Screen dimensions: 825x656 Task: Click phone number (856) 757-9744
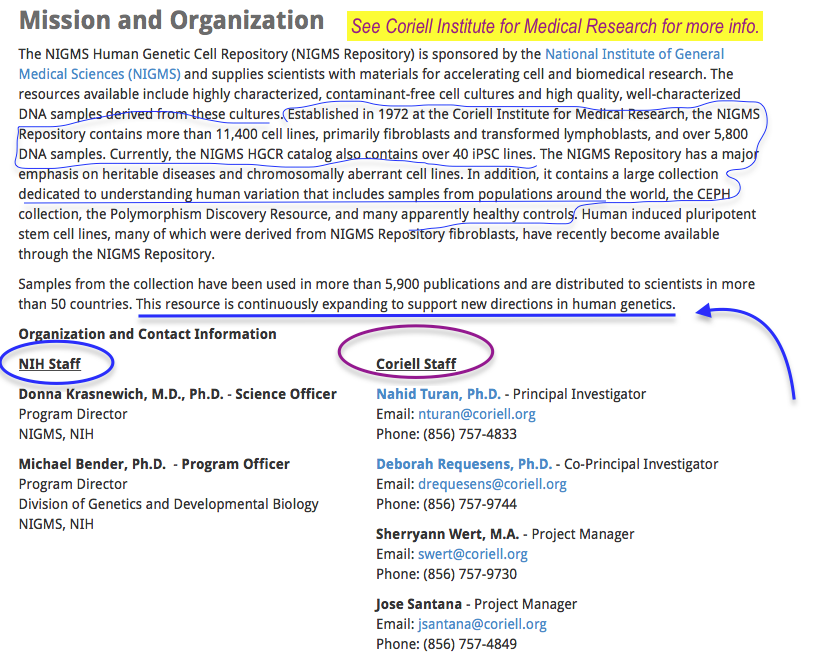click(x=474, y=504)
